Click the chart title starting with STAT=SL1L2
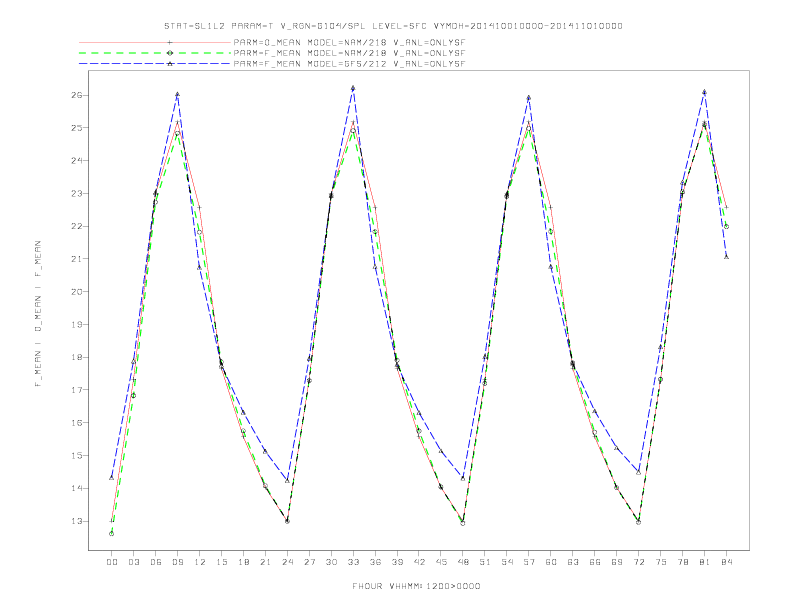Viewport: 792px width, 612px height. pyautogui.click(x=393, y=26)
